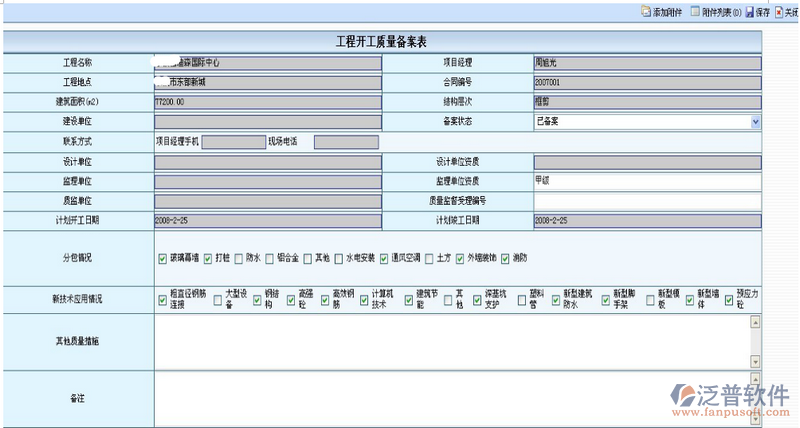Open the 附件列表 attachment list
This screenshot has width=800, height=428.
click(x=696, y=12)
